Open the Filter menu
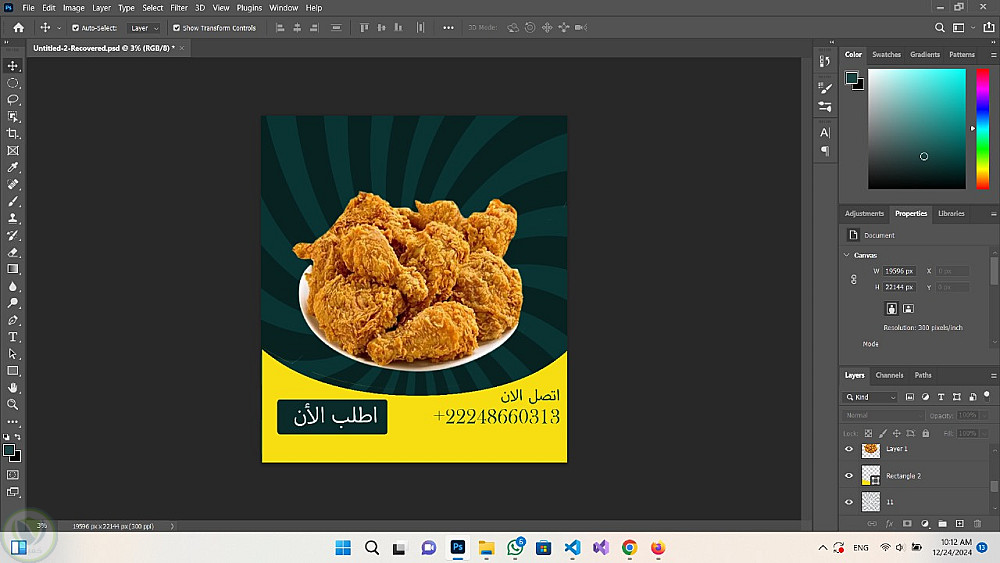The height and width of the screenshot is (563, 1000). tap(179, 8)
